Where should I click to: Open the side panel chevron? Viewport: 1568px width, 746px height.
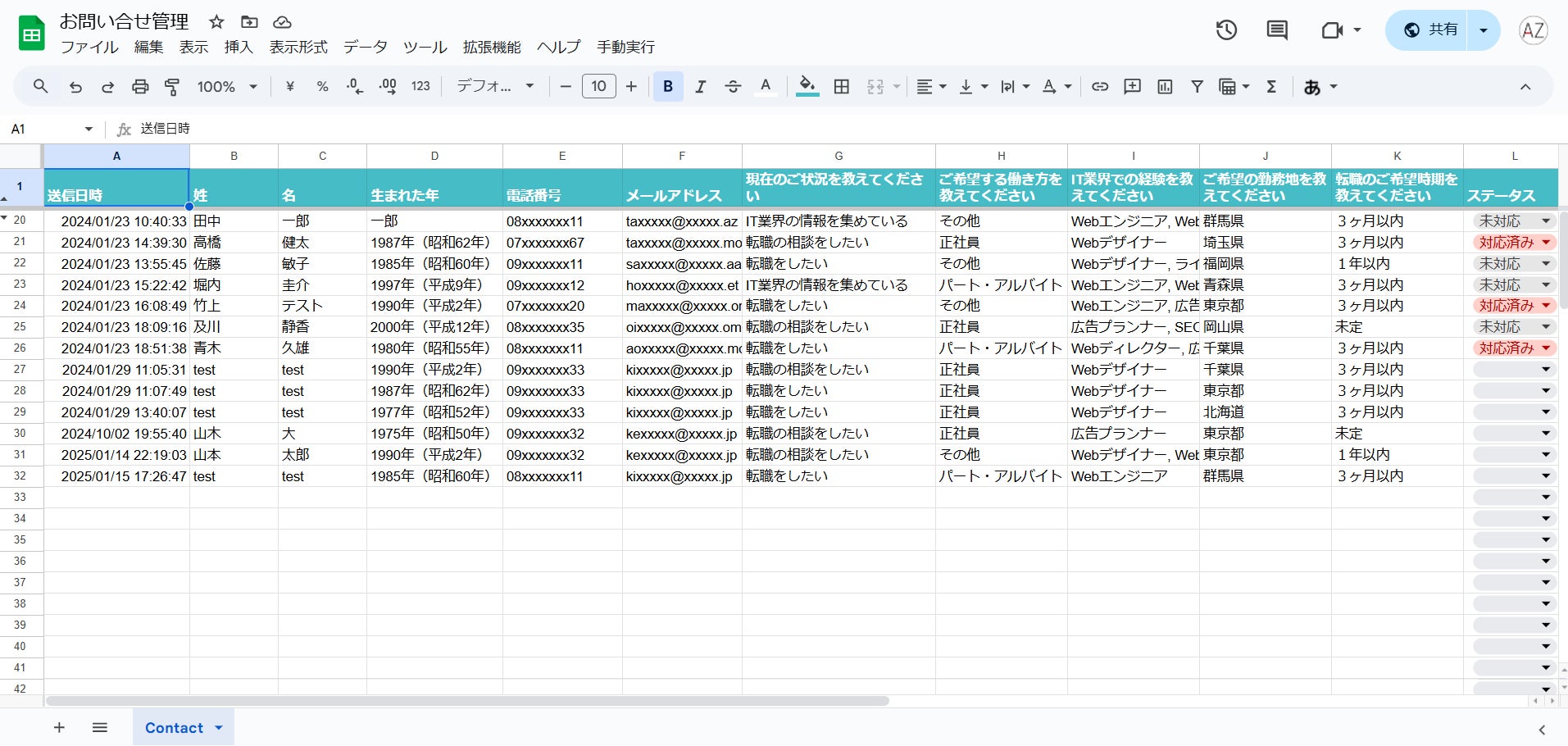(x=1542, y=730)
